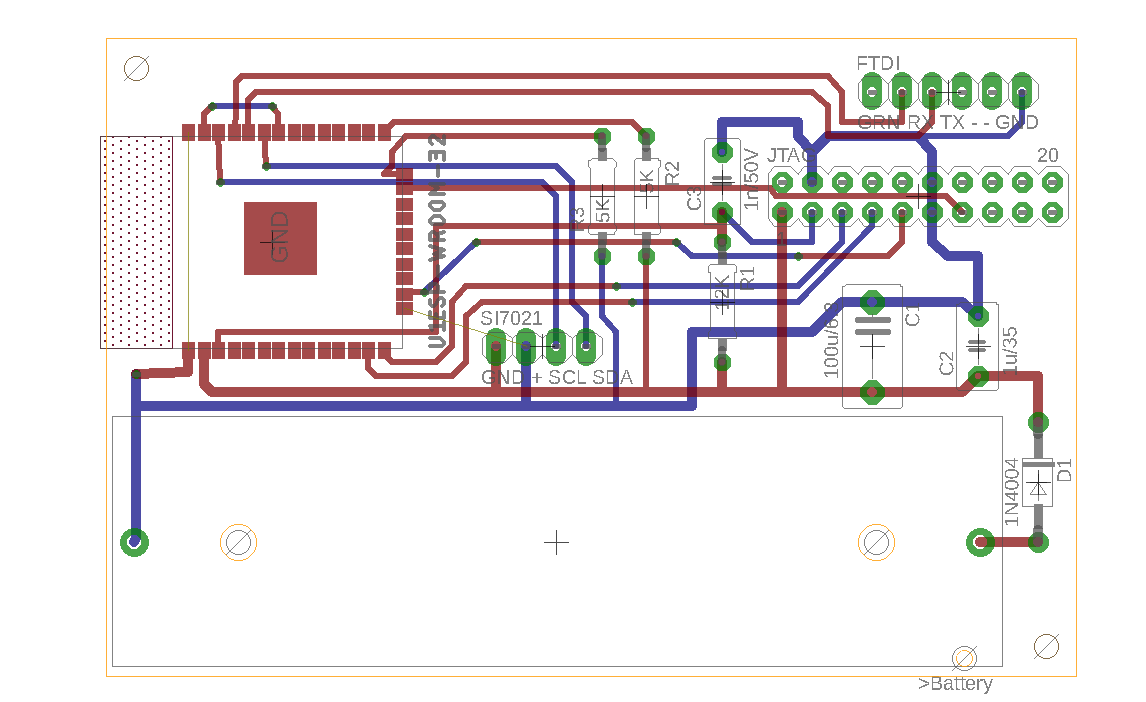Click the >Battery label text
Image resolution: width=1146 pixels, height=702 pixels.
tap(955, 684)
